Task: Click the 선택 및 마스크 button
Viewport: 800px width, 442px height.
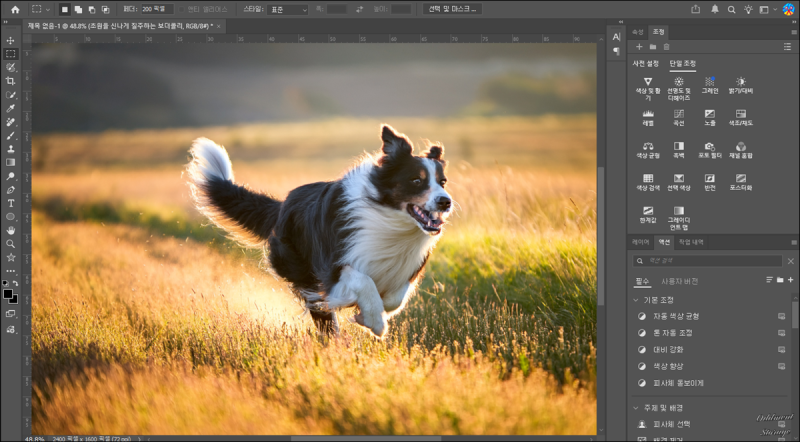Action: point(452,9)
